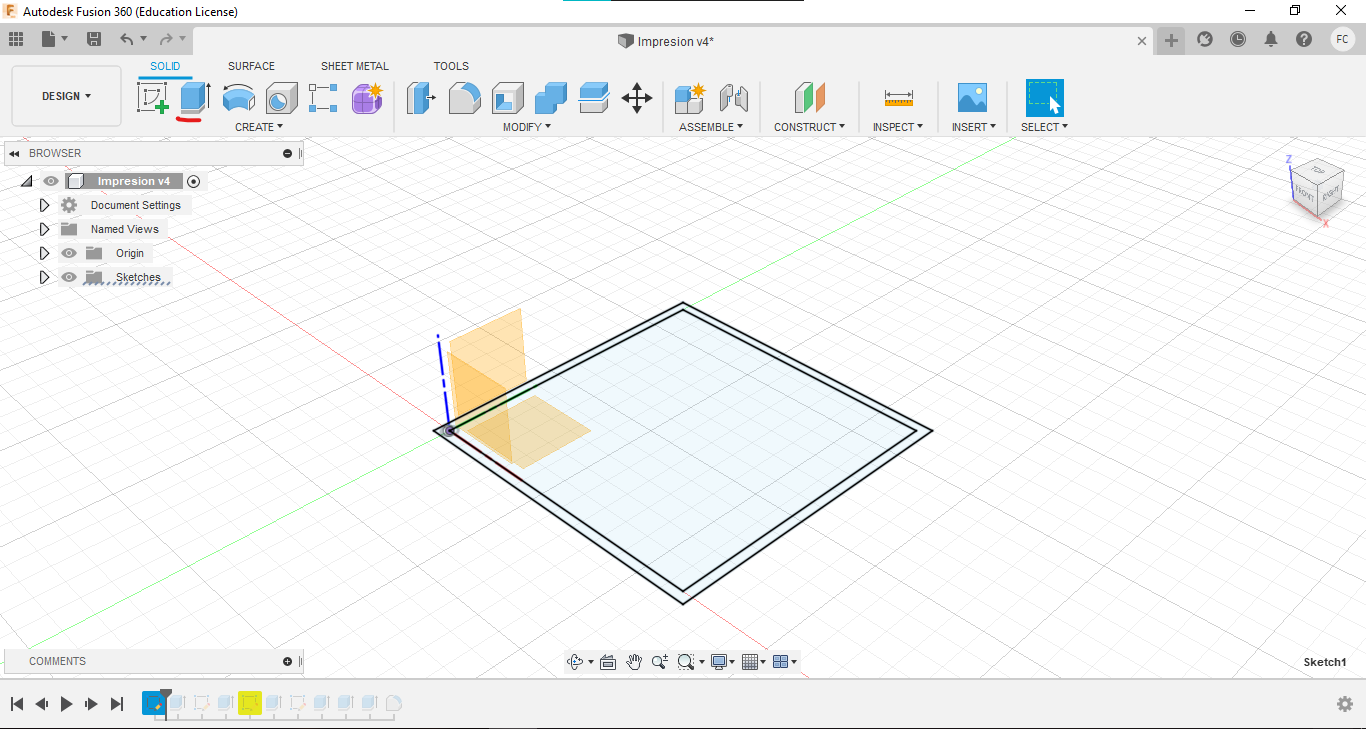This screenshot has width=1366, height=729.
Task: Click the Undo arrow
Action: coord(126,39)
